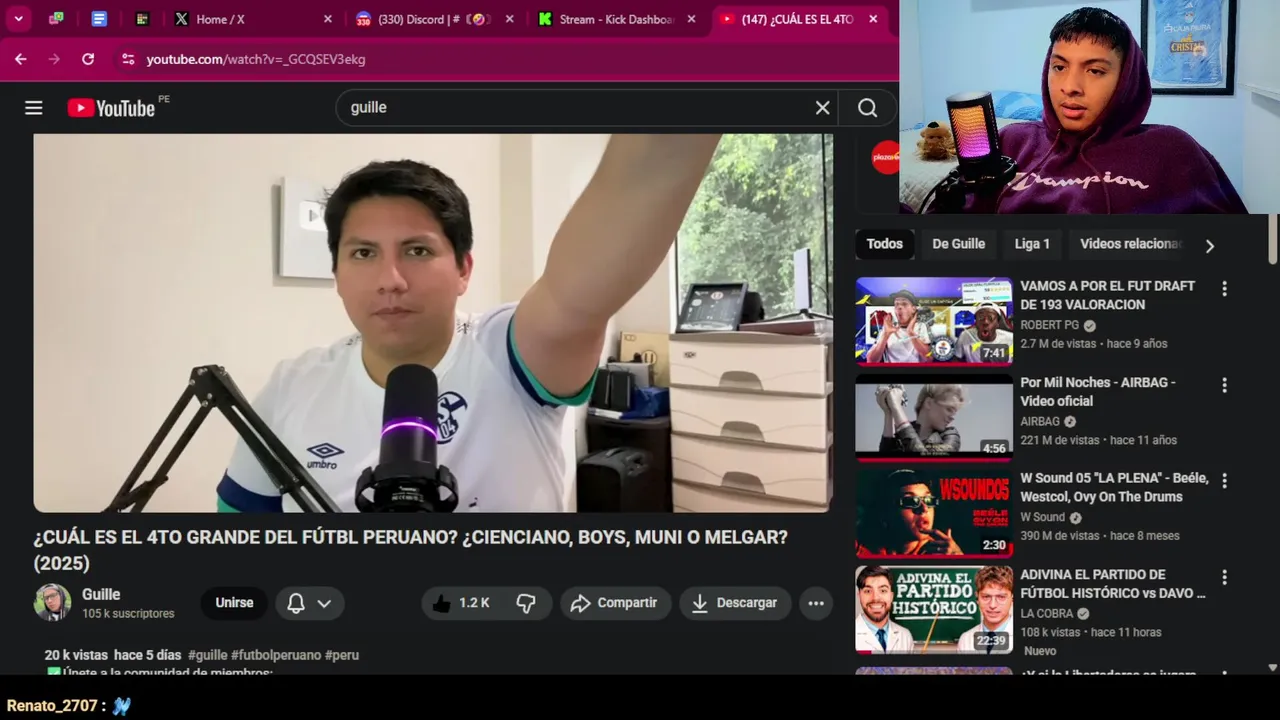Clear the search box with the X icon

pyautogui.click(x=822, y=108)
